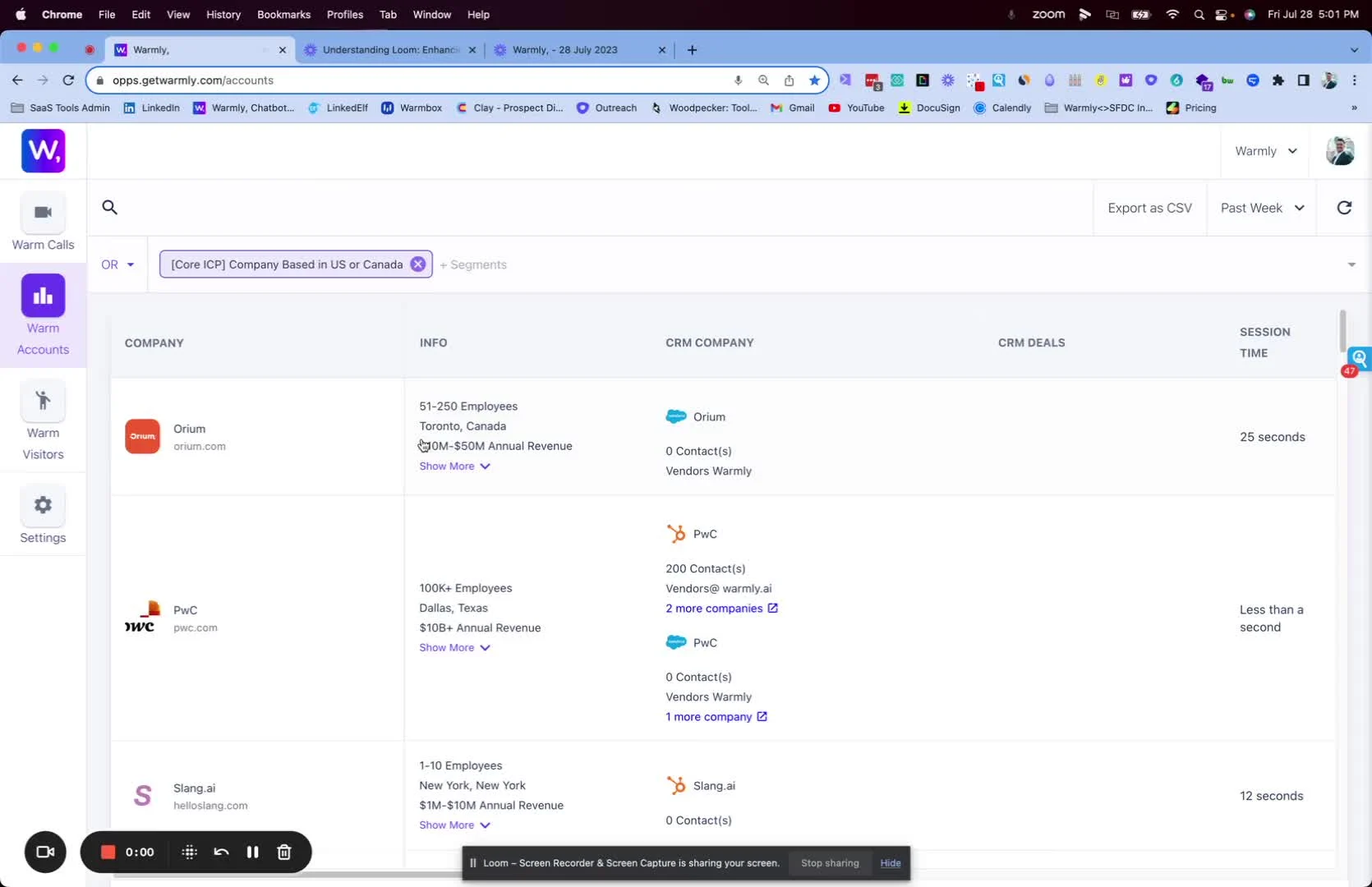Open the Profiles menu in the menu bar
The height and width of the screenshot is (887, 1372).
click(345, 15)
